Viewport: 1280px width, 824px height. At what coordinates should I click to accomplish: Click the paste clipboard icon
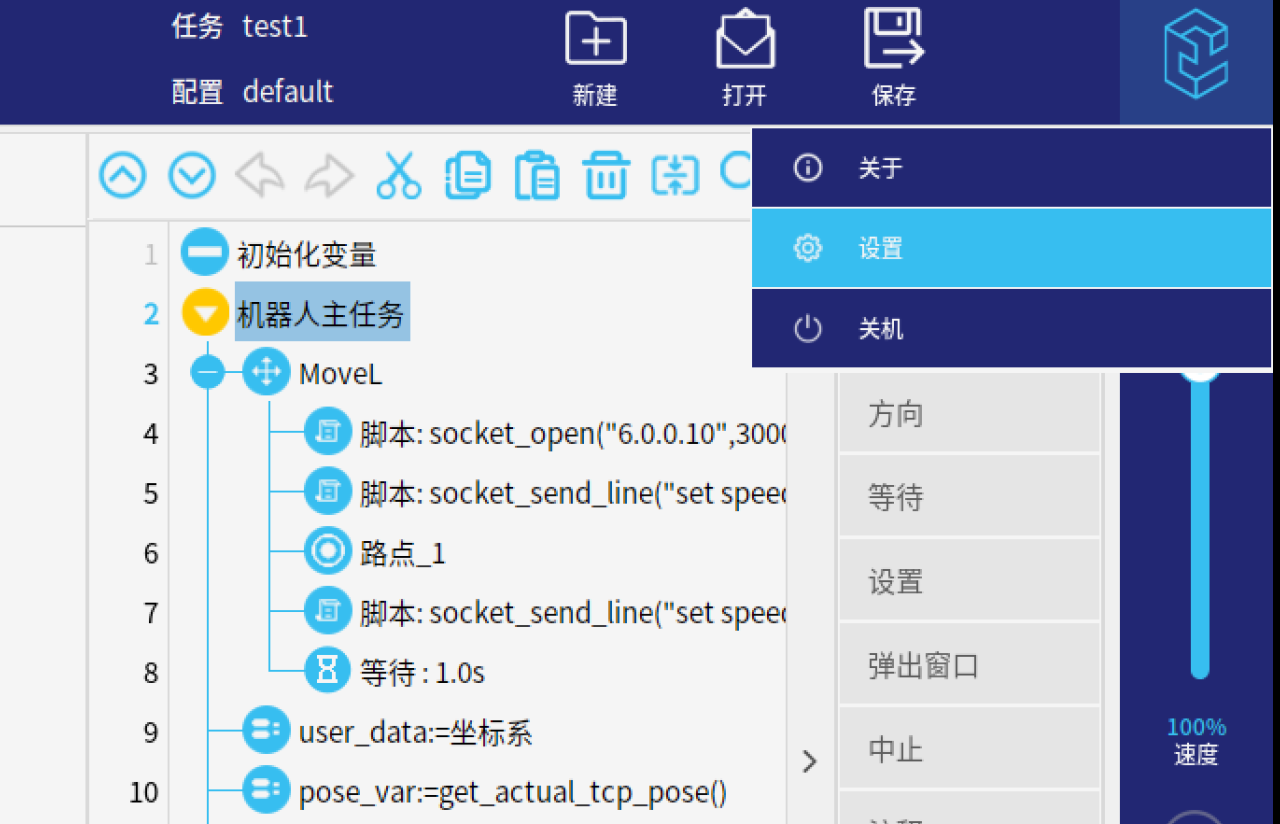(537, 176)
